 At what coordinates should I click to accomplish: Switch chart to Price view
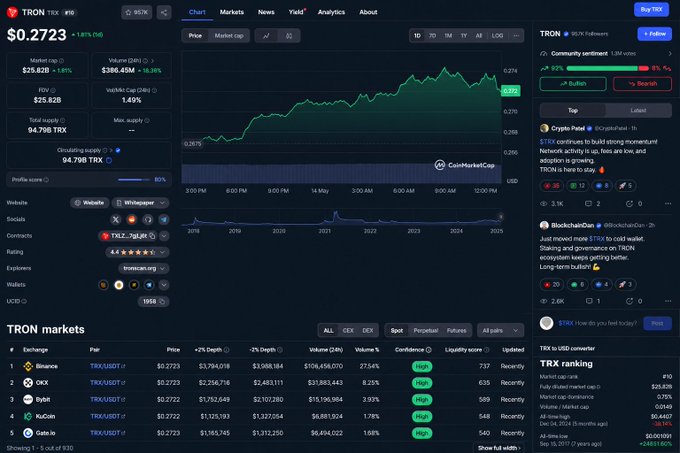tap(195, 36)
